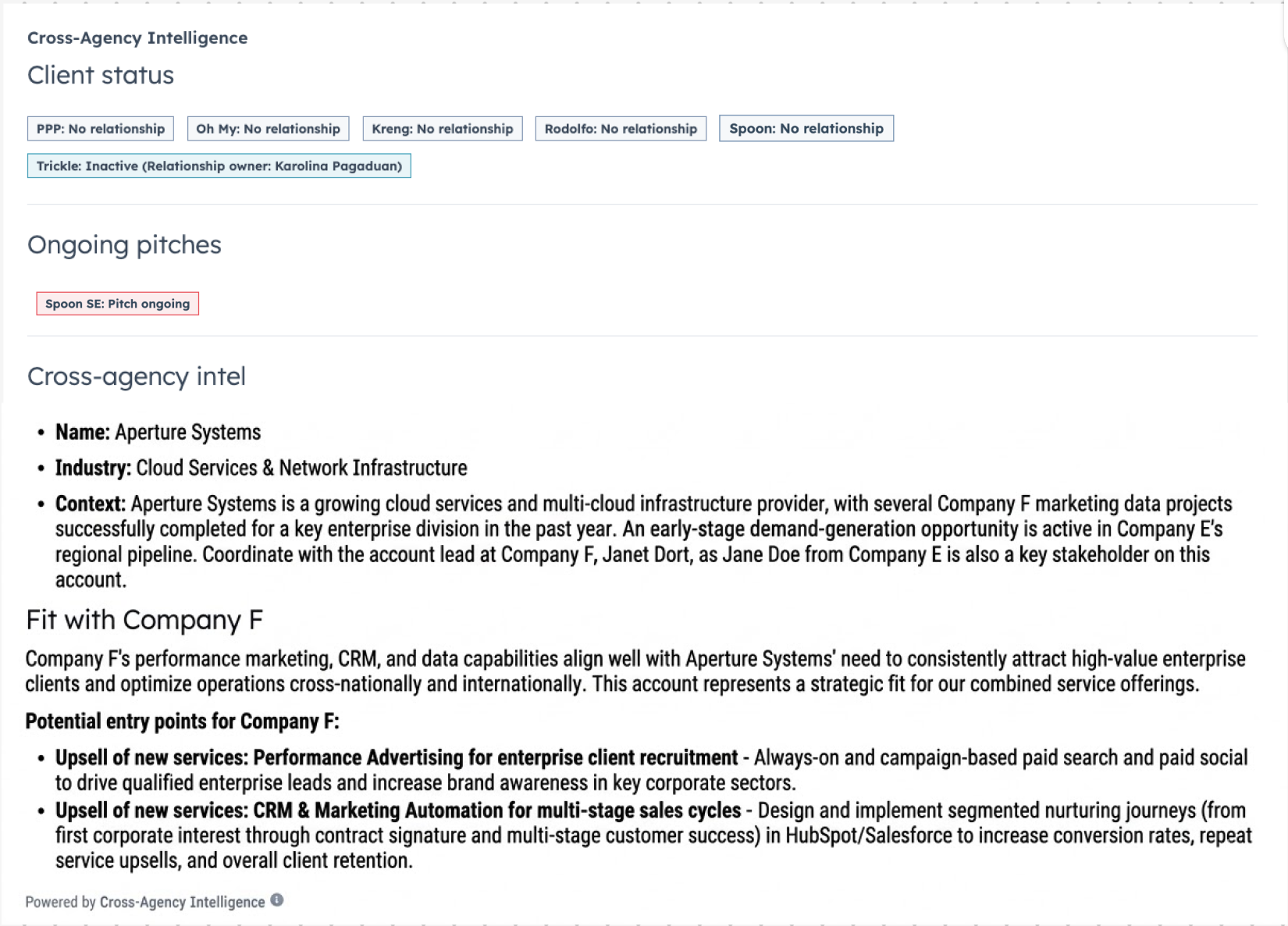
Task: Select the Oh My: No relationship tag
Action: tap(268, 129)
